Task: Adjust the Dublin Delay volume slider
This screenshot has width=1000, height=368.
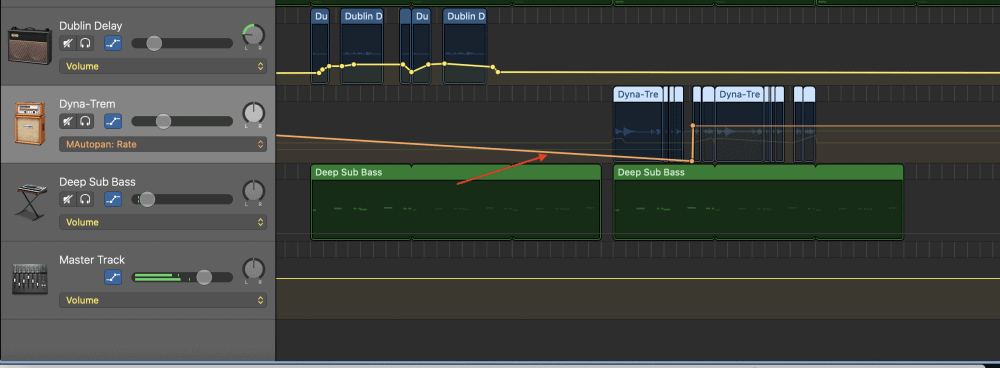Action: tap(154, 43)
